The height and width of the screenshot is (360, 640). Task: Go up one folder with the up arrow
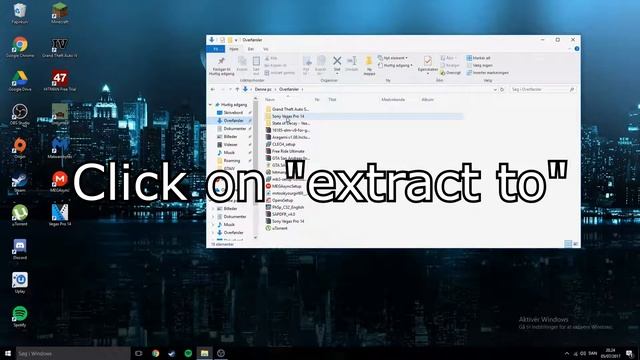(237, 89)
